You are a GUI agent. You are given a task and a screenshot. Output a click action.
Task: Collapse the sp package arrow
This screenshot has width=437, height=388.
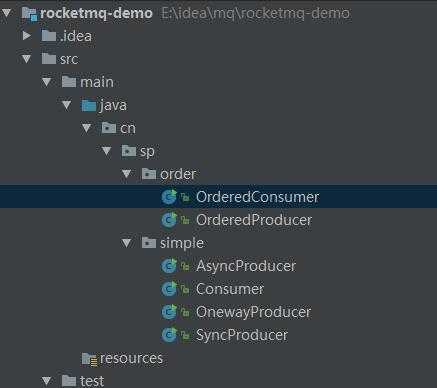[107, 151]
